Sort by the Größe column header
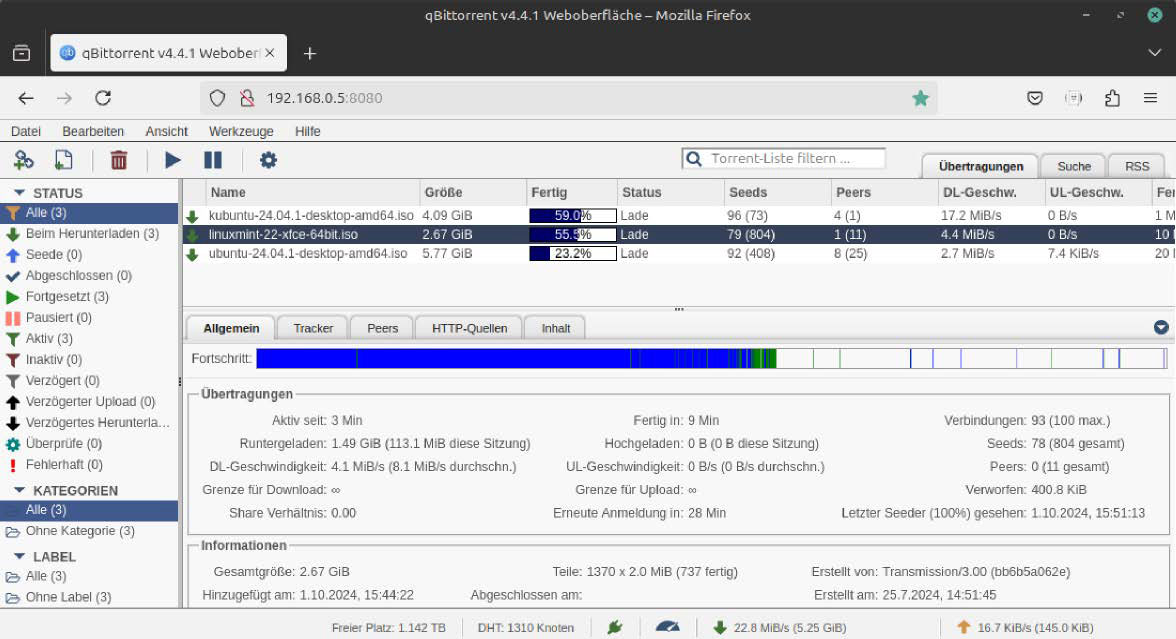1176x639 pixels. pos(473,193)
